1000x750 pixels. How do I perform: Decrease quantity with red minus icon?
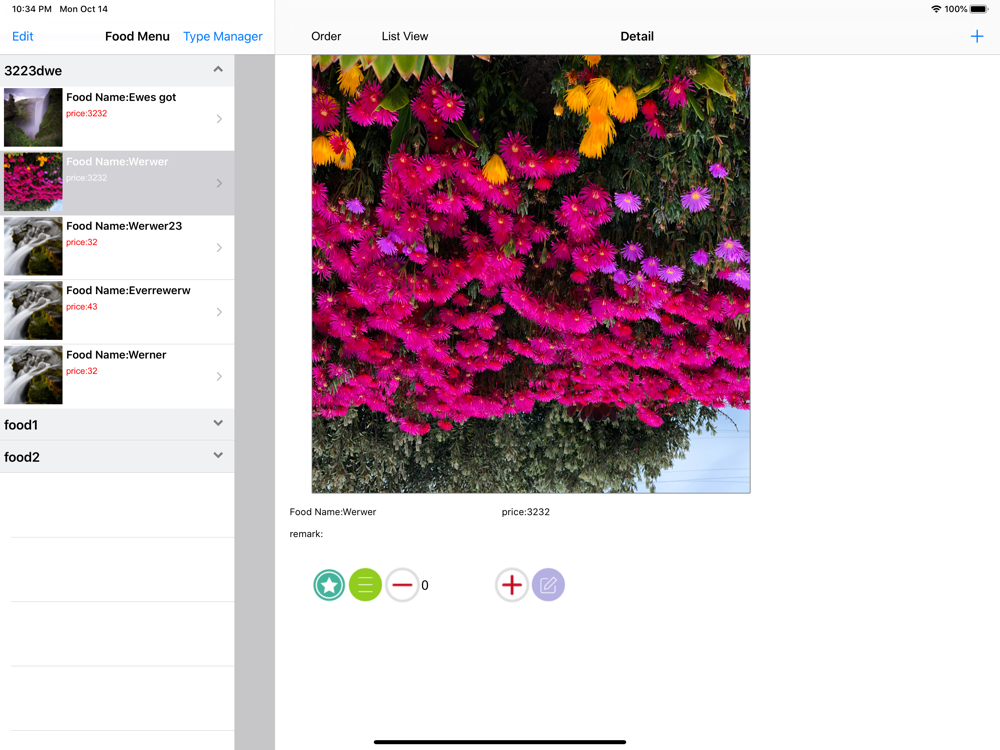(402, 585)
